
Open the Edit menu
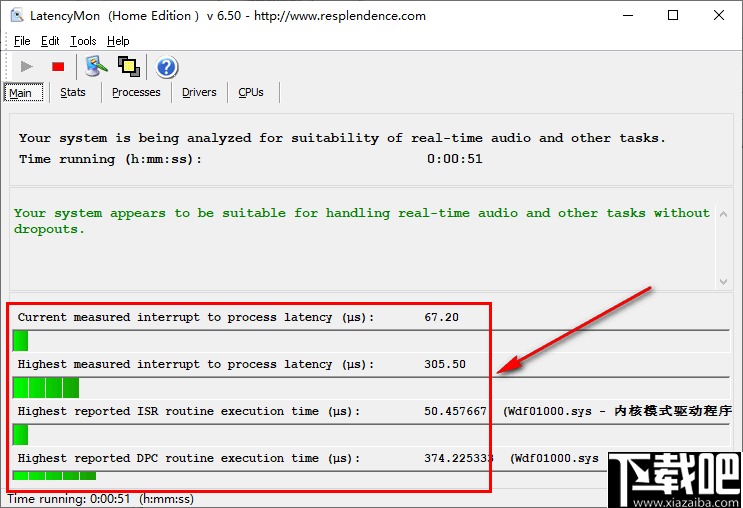[50, 41]
